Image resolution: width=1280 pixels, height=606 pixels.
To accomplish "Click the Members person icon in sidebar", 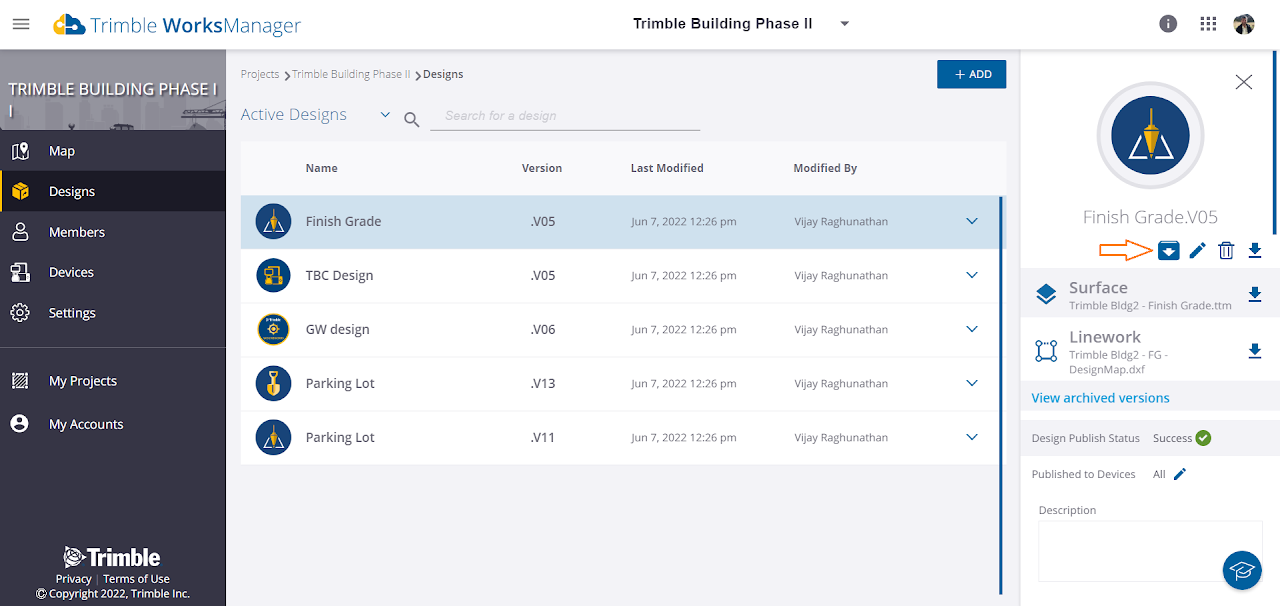I will [x=20, y=232].
